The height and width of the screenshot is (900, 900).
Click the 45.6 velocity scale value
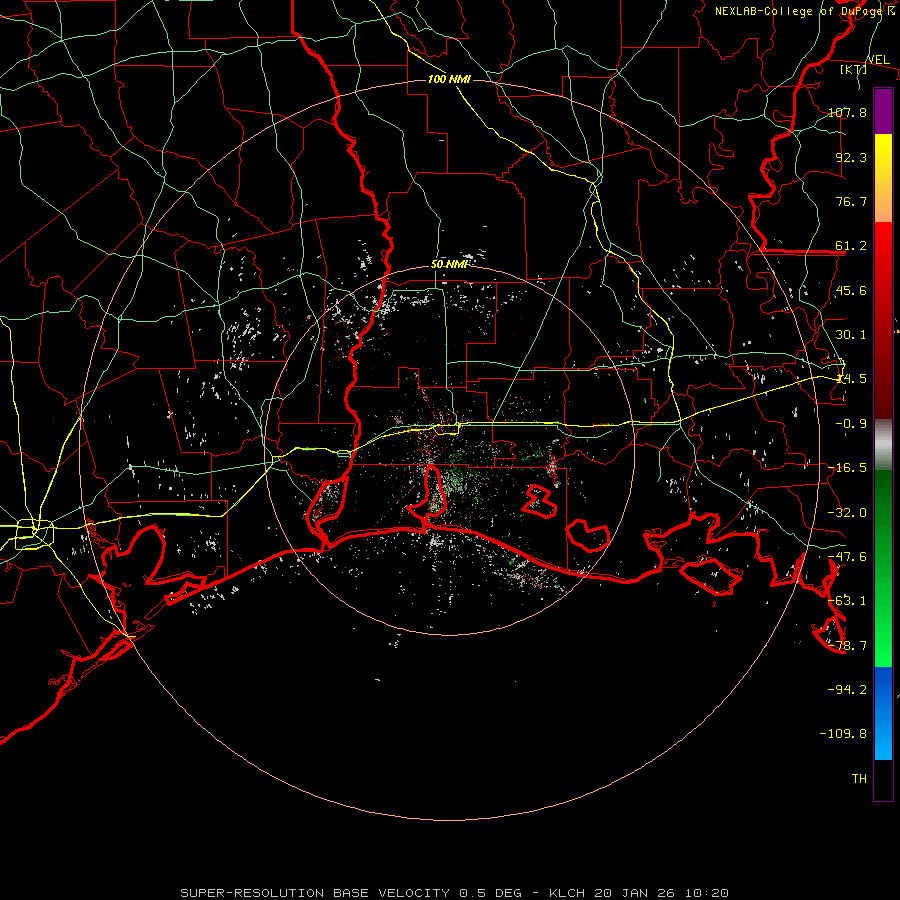[x=851, y=290]
